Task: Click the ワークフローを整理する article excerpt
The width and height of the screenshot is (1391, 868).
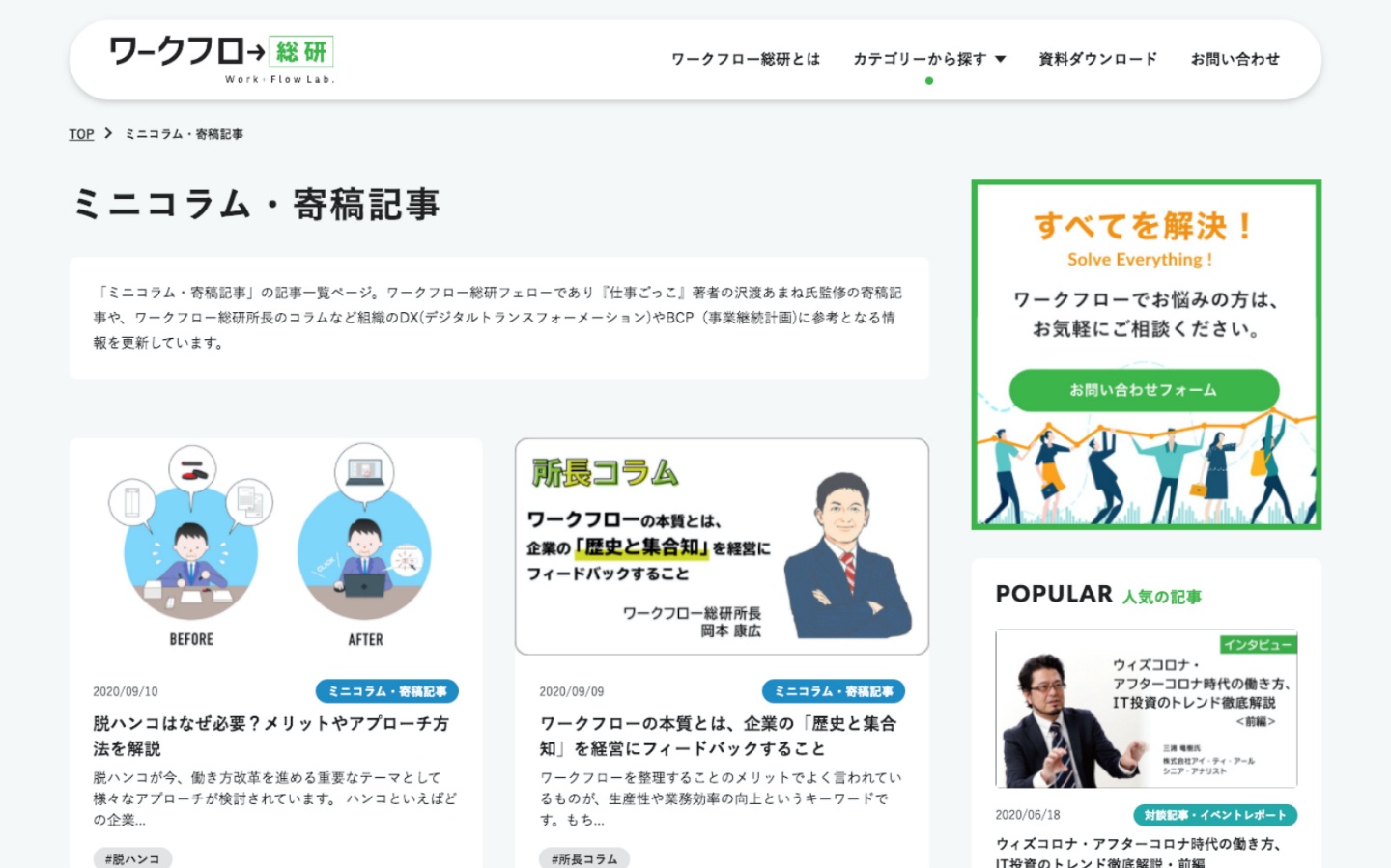Action: point(721,798)
